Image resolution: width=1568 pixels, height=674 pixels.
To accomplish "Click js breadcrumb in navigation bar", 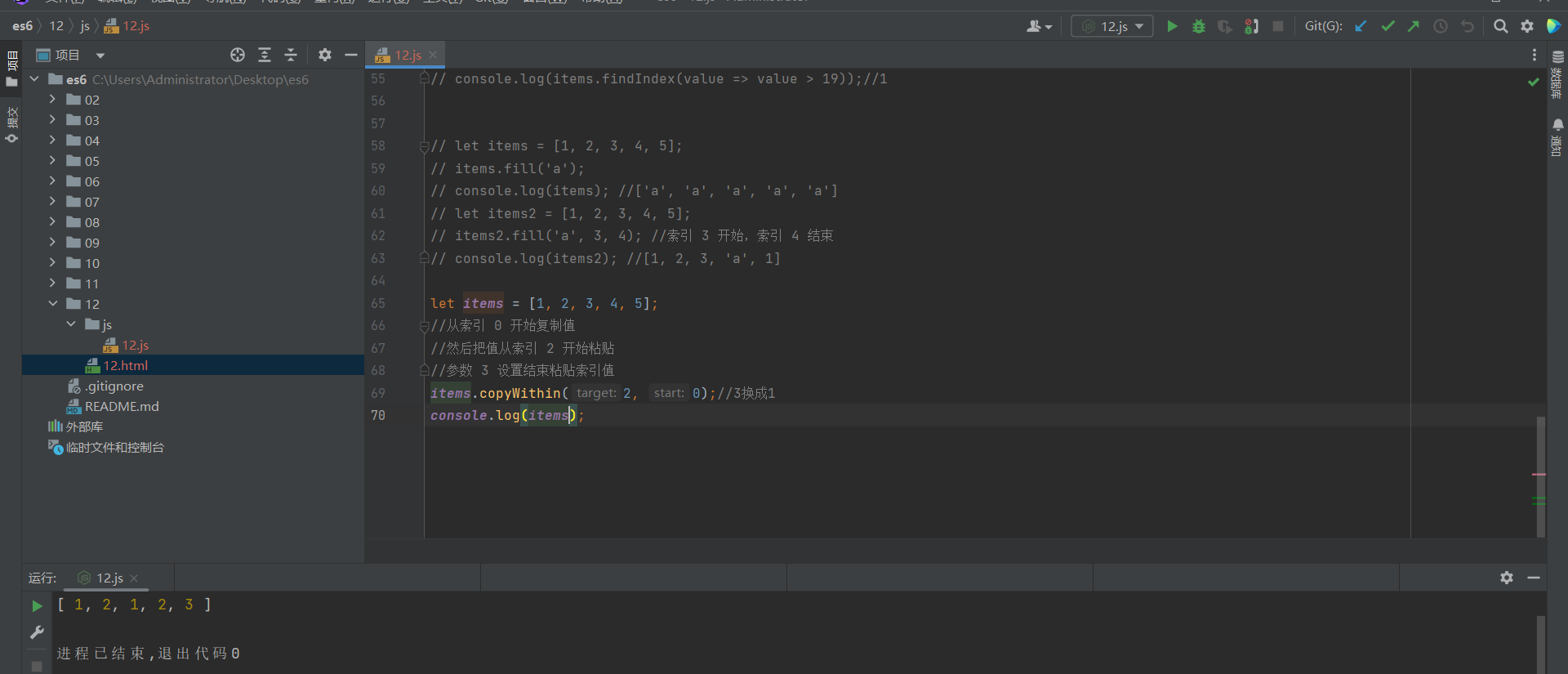I will [85, 26].
